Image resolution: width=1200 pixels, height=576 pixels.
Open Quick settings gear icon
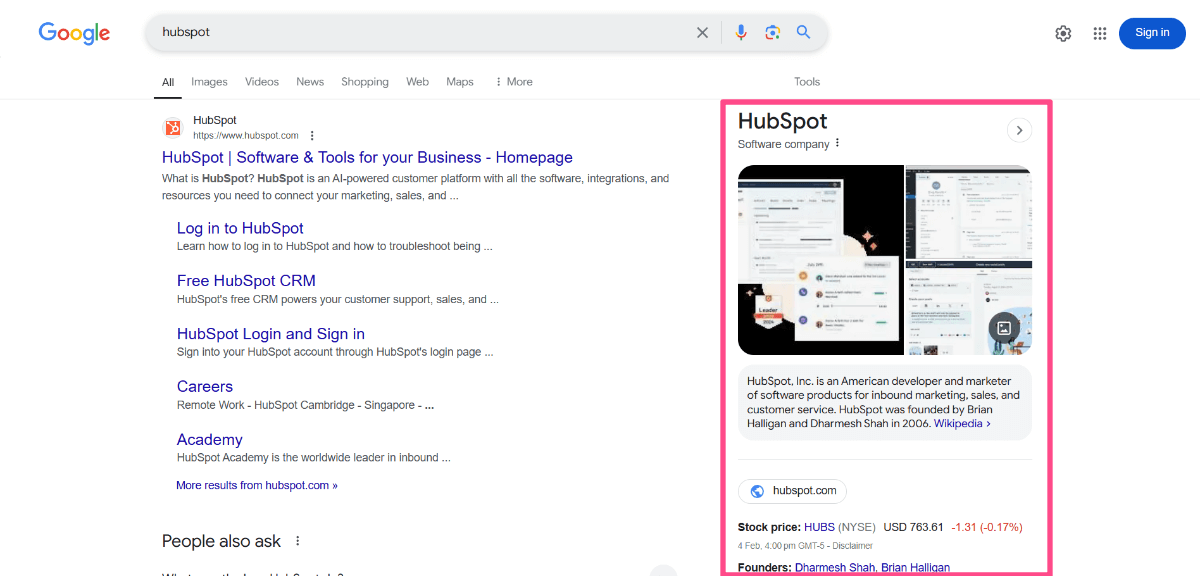pos(1063,33)
